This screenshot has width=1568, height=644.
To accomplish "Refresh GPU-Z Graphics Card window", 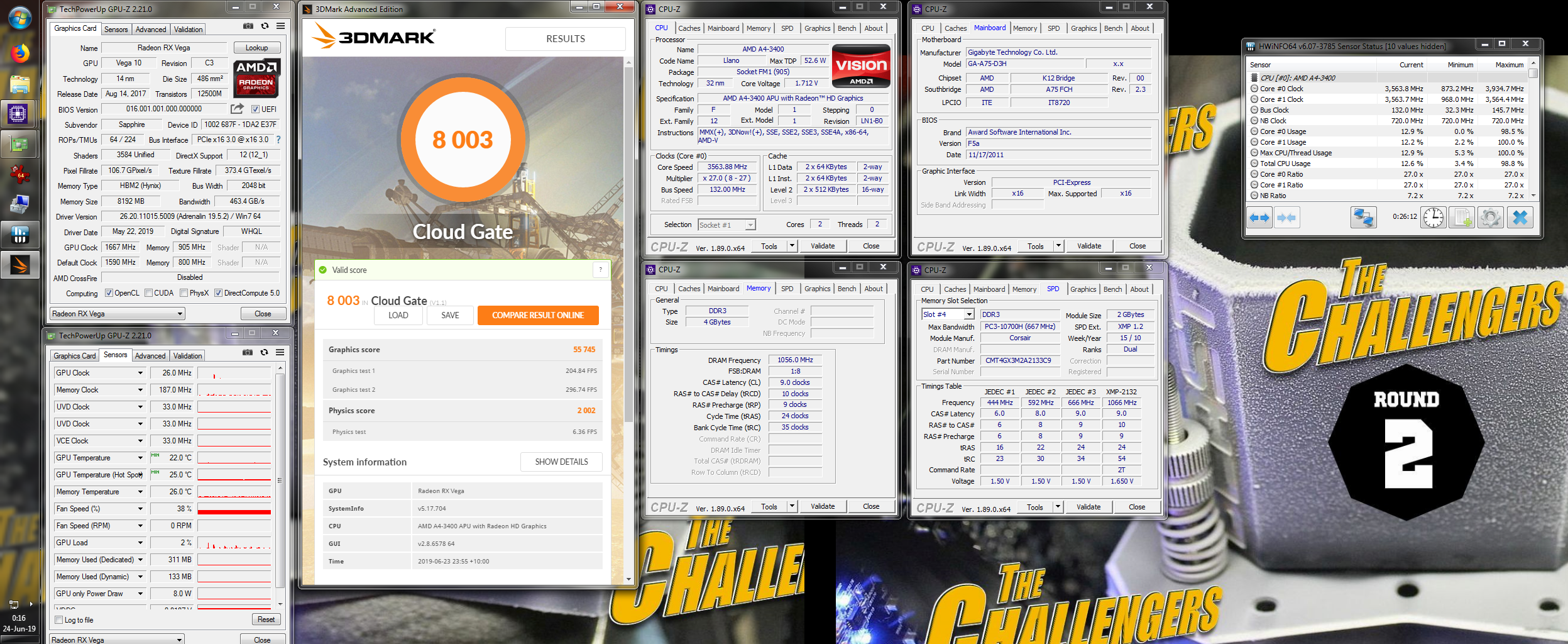I will [265, 26].
